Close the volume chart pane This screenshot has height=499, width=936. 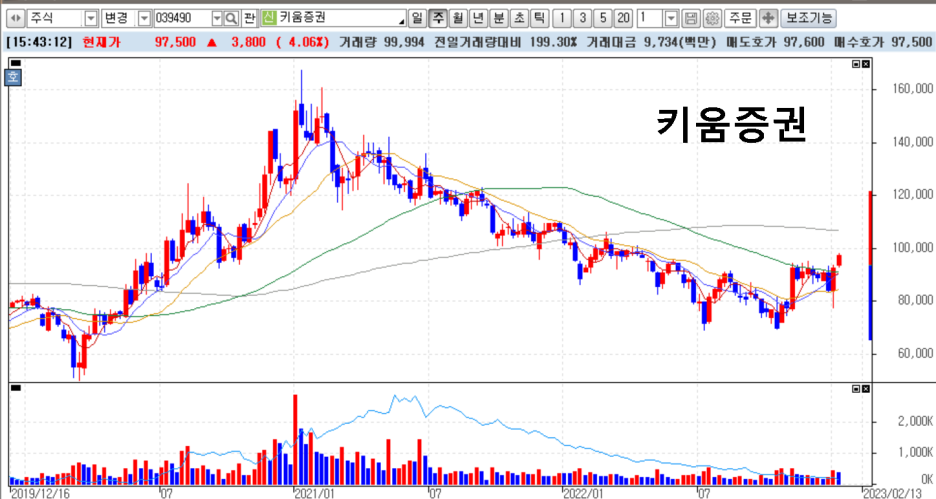866,389
